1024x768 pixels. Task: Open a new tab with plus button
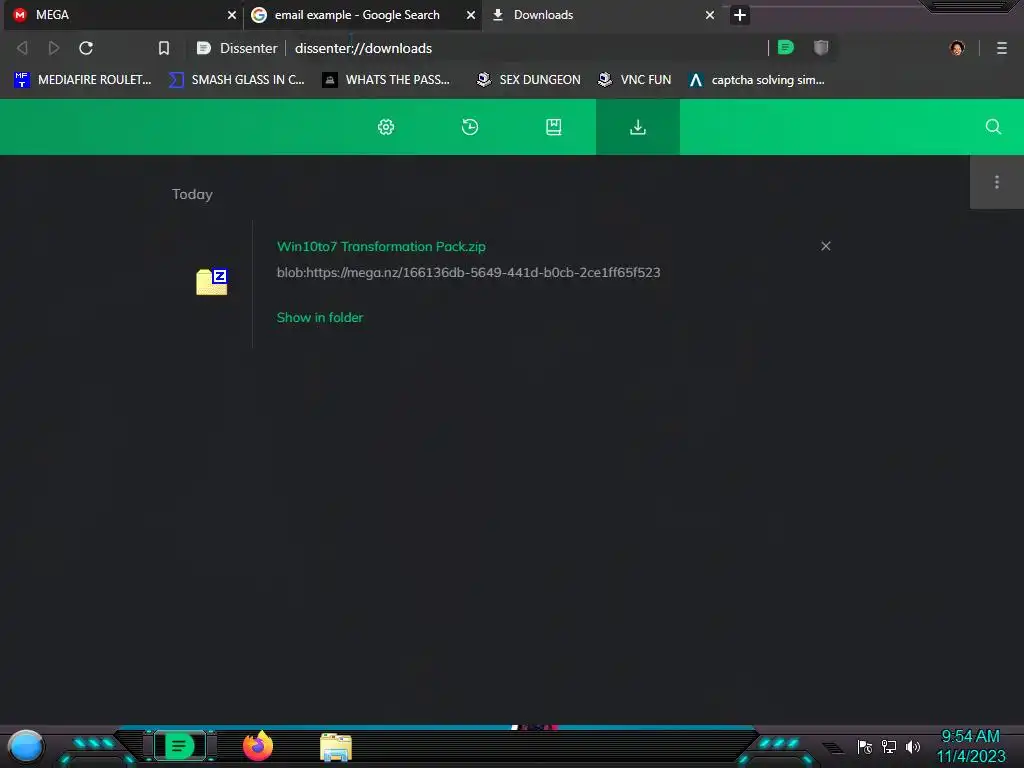pyautogui.click(x=740, y=15)
